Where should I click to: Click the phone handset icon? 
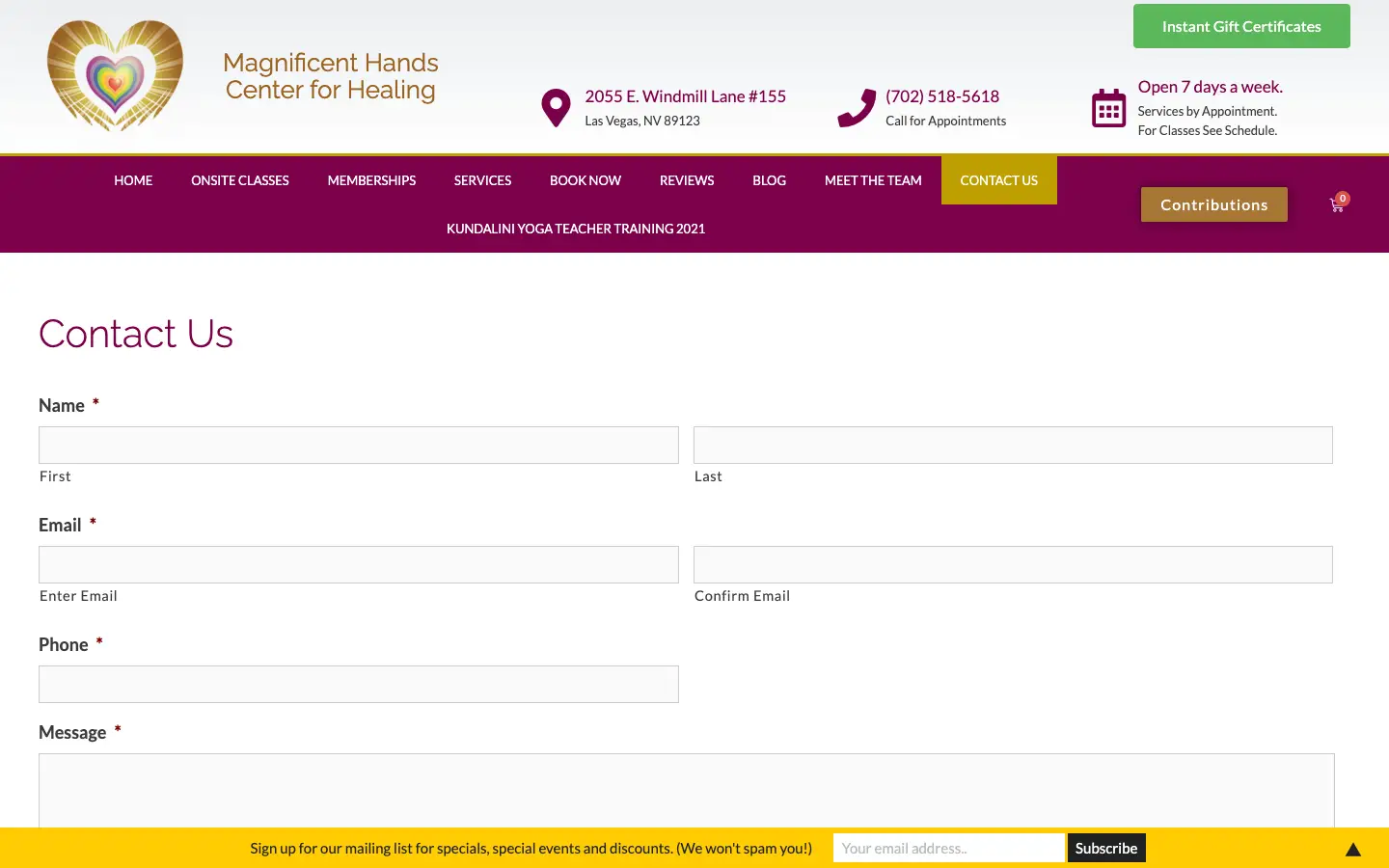click(856, 108)
